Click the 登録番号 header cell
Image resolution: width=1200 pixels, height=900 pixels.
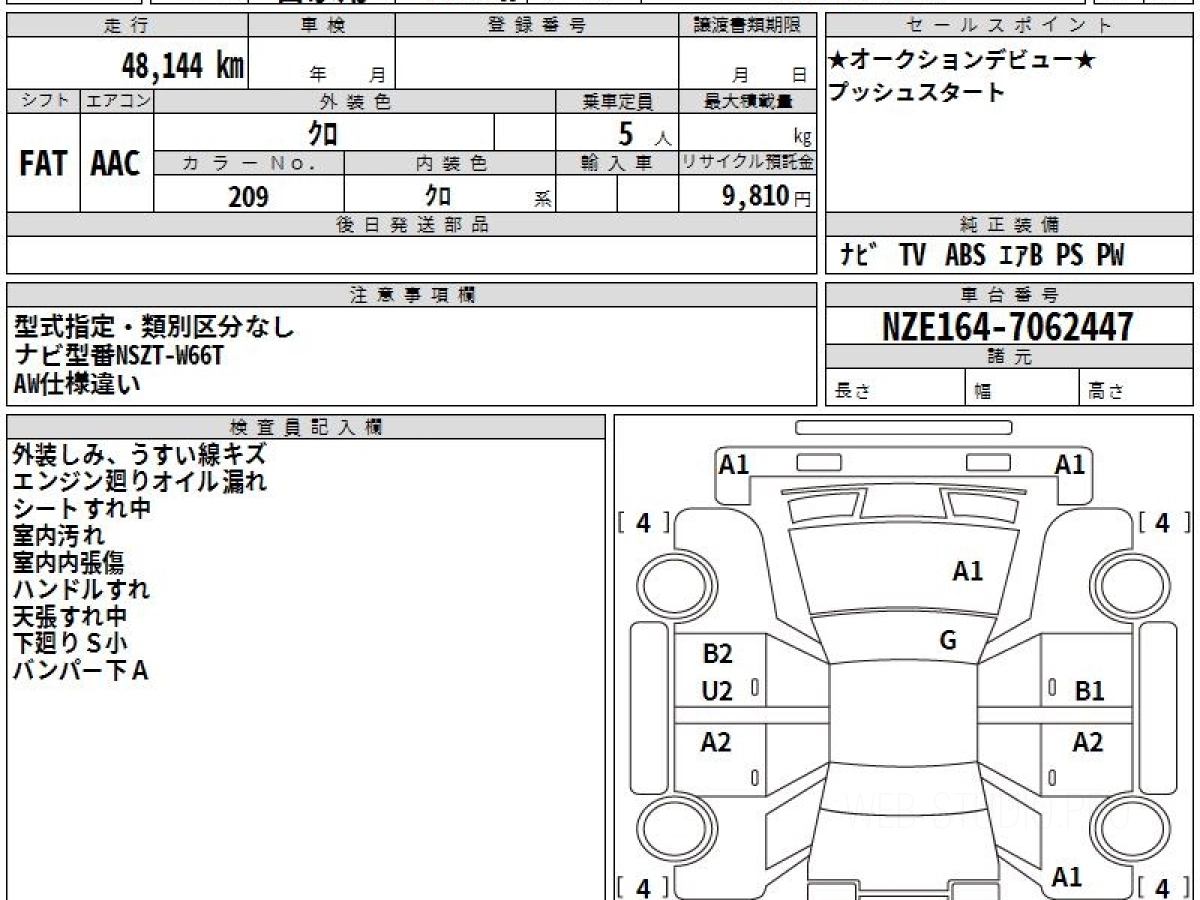536,26
